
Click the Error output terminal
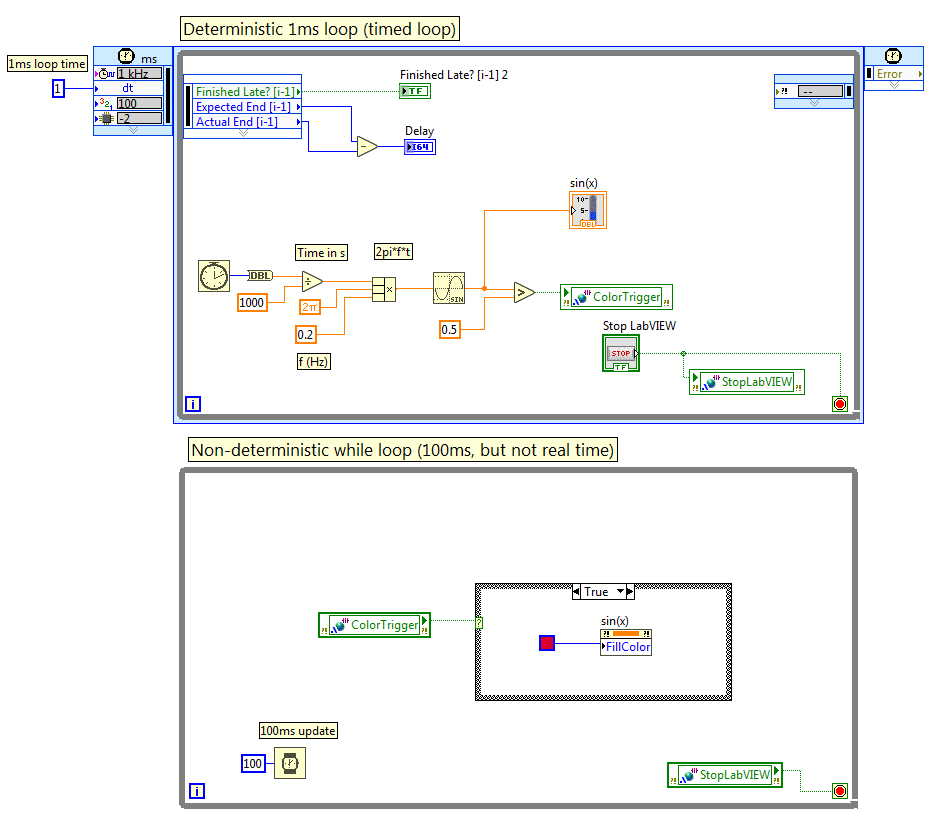pos(898,73)
